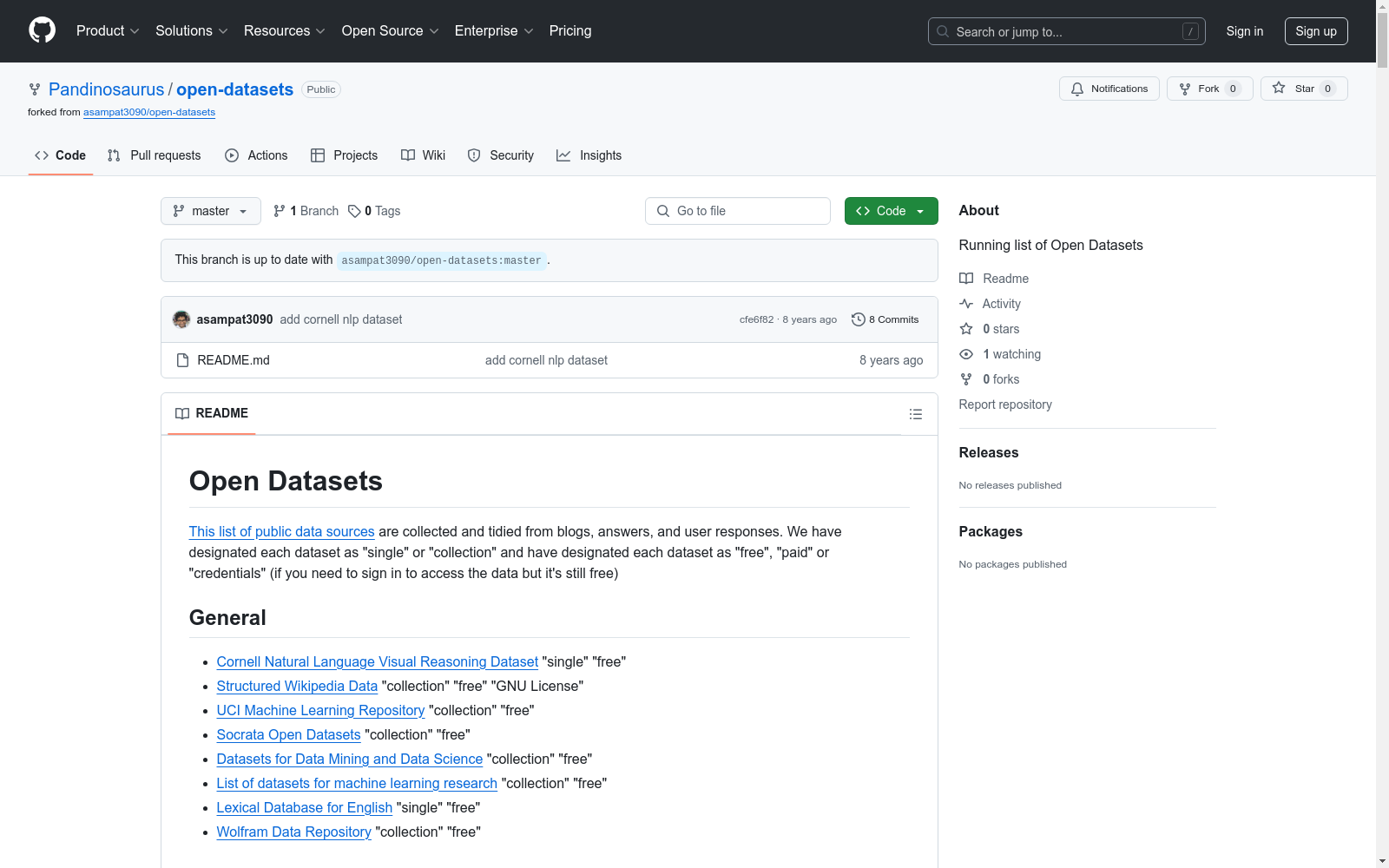Follow the asampat3090/open-datasets fork source link
The height and width of the screenshot is (868, 1389).
(x=149, y=112)
